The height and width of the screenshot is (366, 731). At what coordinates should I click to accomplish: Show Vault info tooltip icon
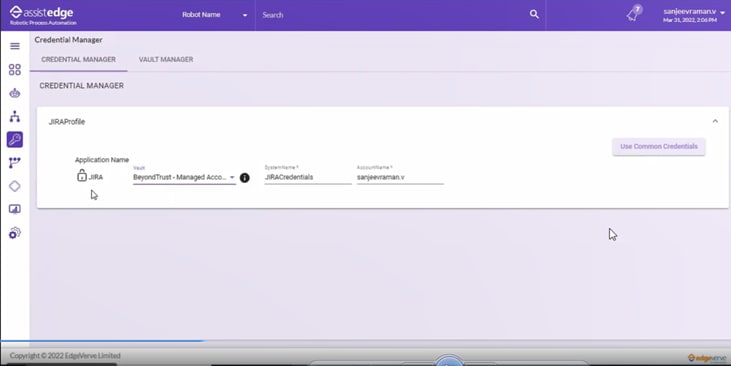pos(245,178)
